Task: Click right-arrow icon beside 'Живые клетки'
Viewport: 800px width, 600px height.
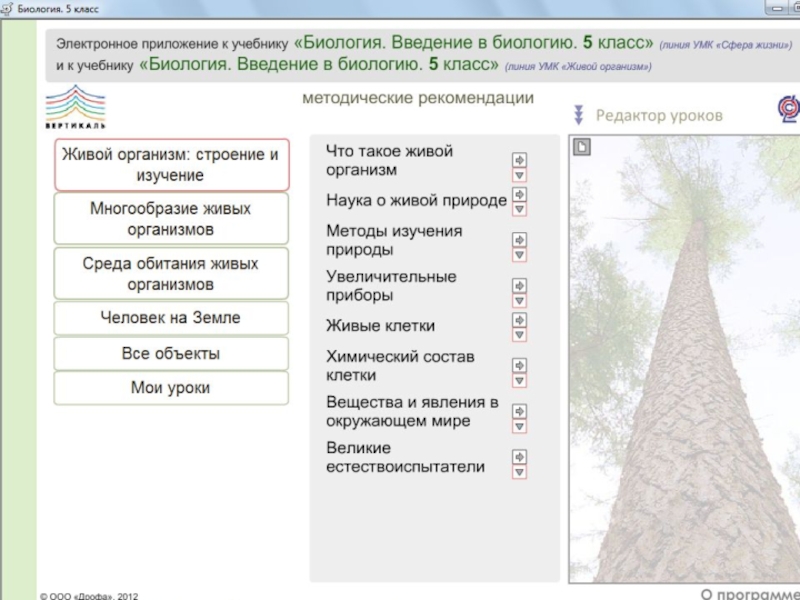Action: coord(519,320)
